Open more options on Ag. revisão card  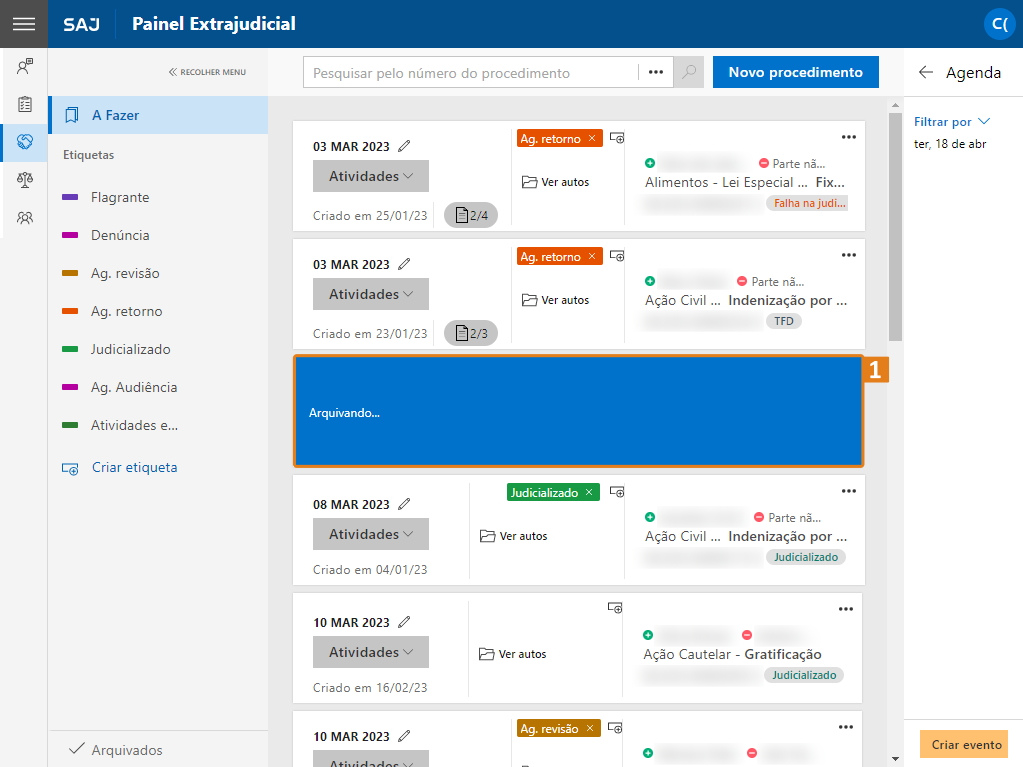(x=846, y=727)
